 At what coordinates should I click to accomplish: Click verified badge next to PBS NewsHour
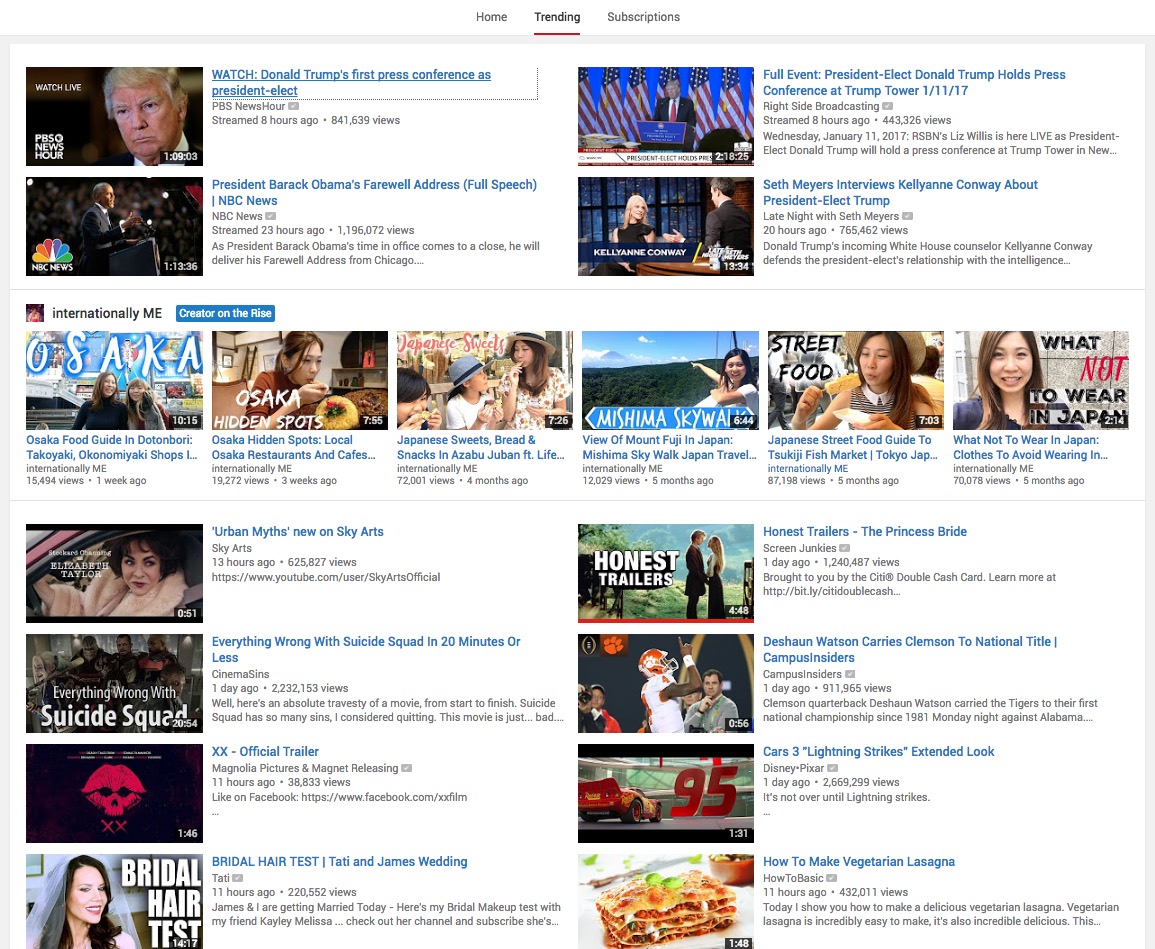pyautogui.click(x=294, y=106)
